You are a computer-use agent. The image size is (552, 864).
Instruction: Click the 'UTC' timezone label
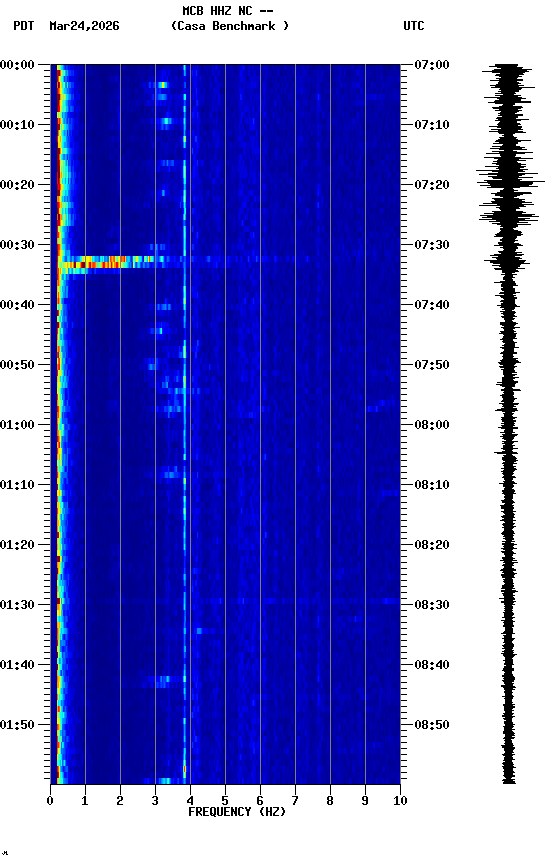(414, 26)
